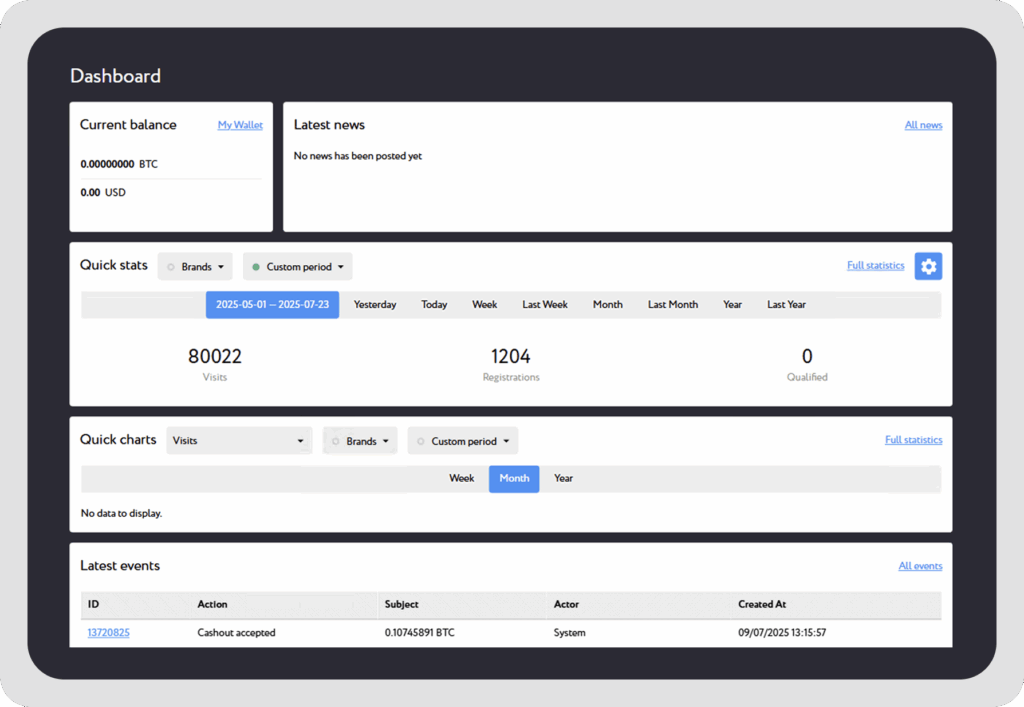
Task: Select the Year tab in Quick charts
Action: 563,478
